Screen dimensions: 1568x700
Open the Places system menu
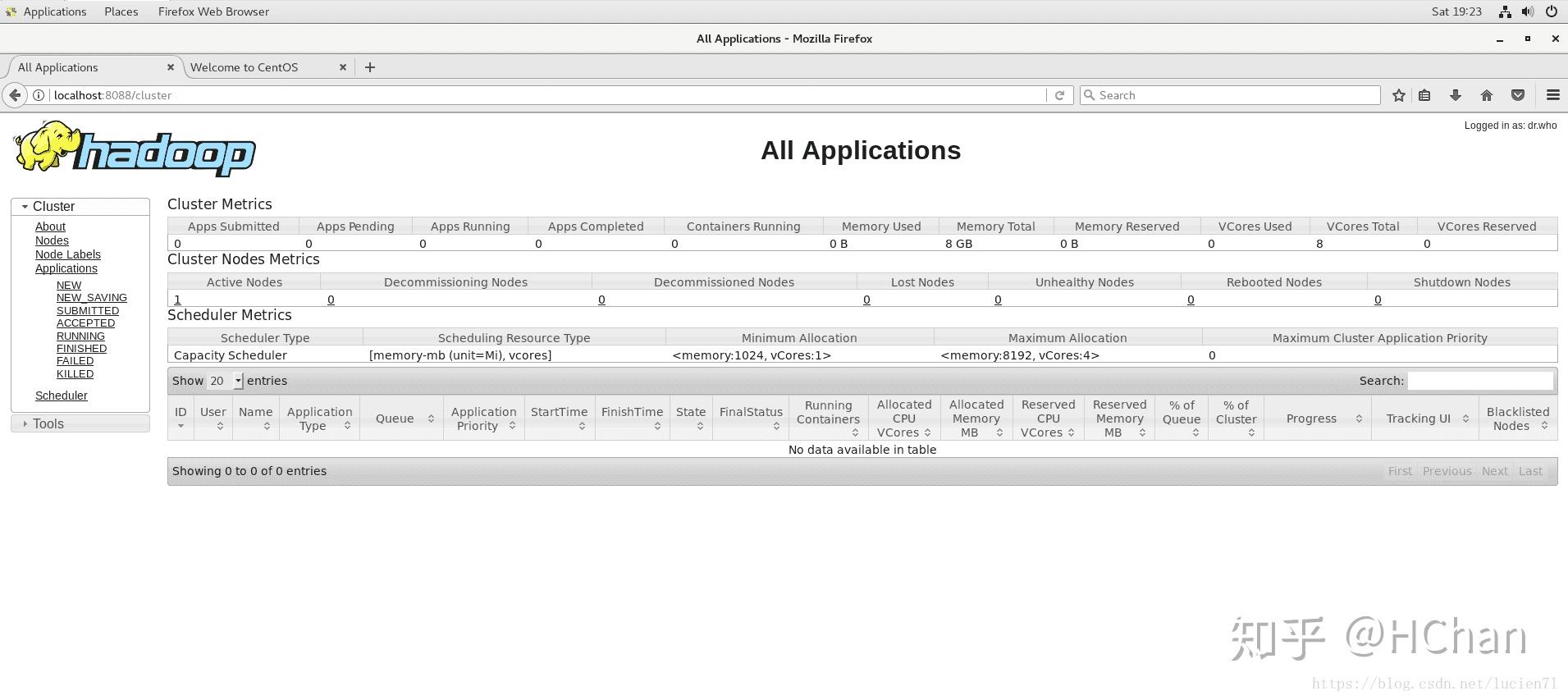pyautogui.click(x=121, y=11)
